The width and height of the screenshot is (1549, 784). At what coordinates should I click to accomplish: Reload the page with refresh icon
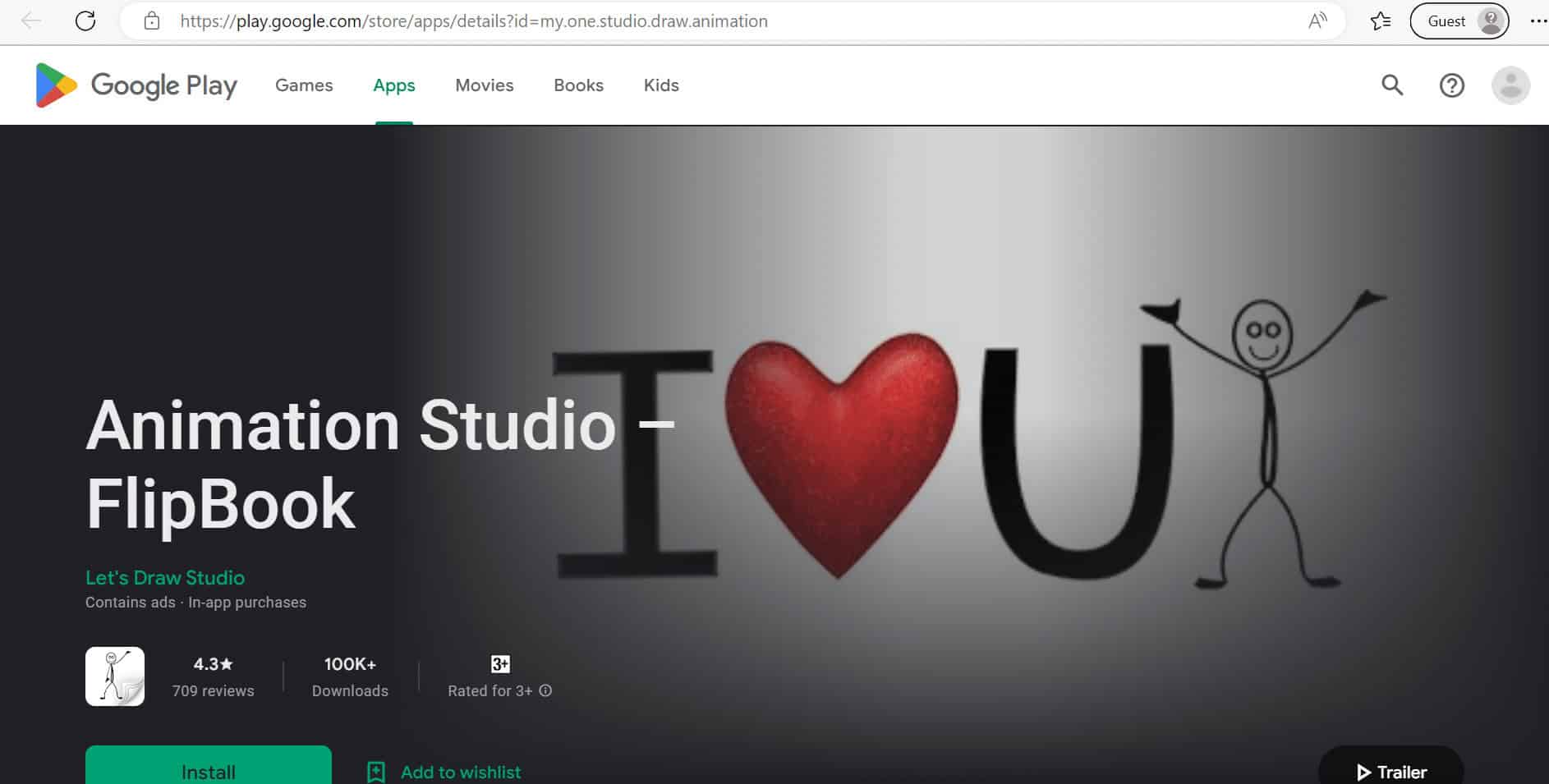click(85, 21)
